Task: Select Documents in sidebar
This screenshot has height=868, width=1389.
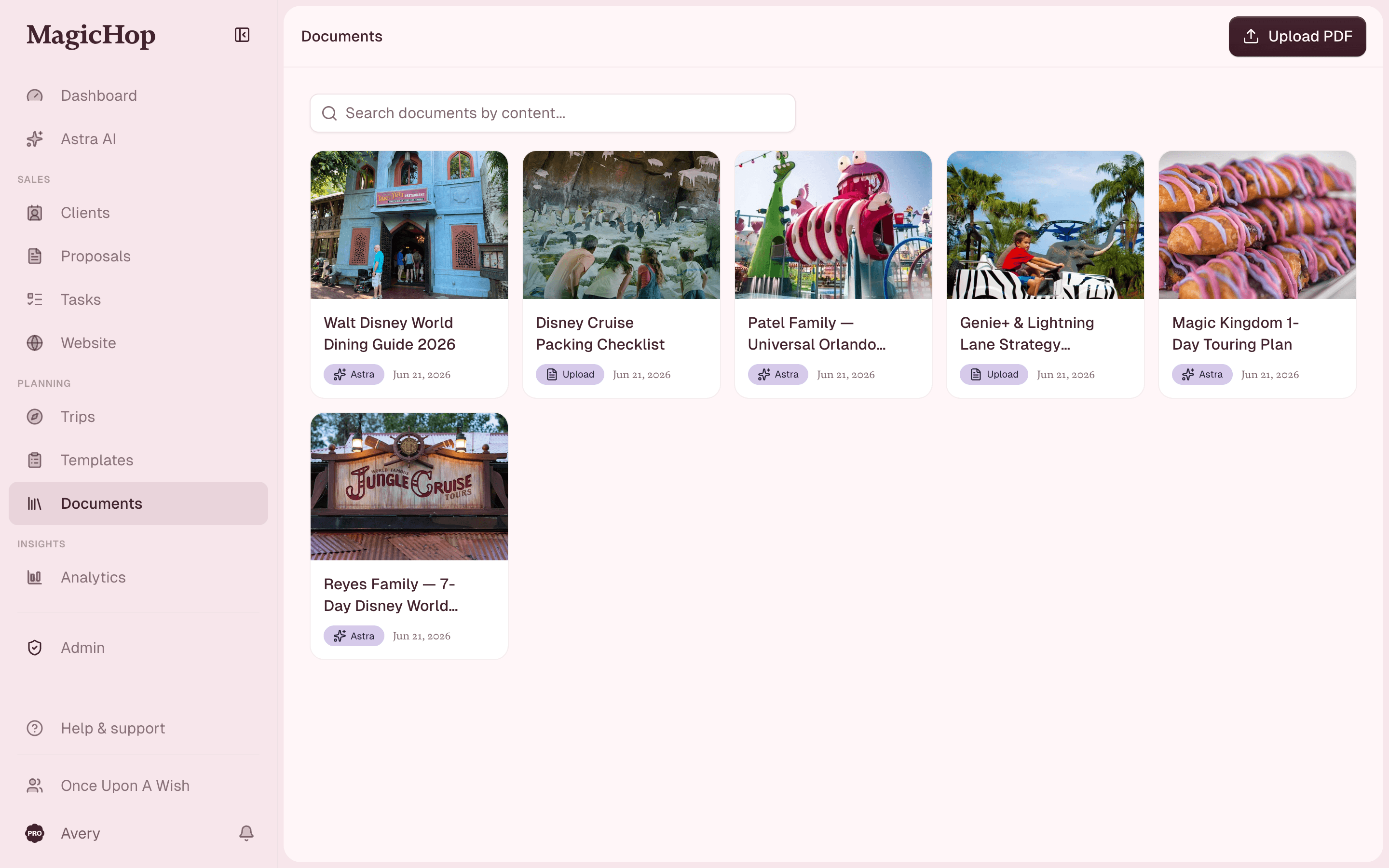Action: pos(138,503)
